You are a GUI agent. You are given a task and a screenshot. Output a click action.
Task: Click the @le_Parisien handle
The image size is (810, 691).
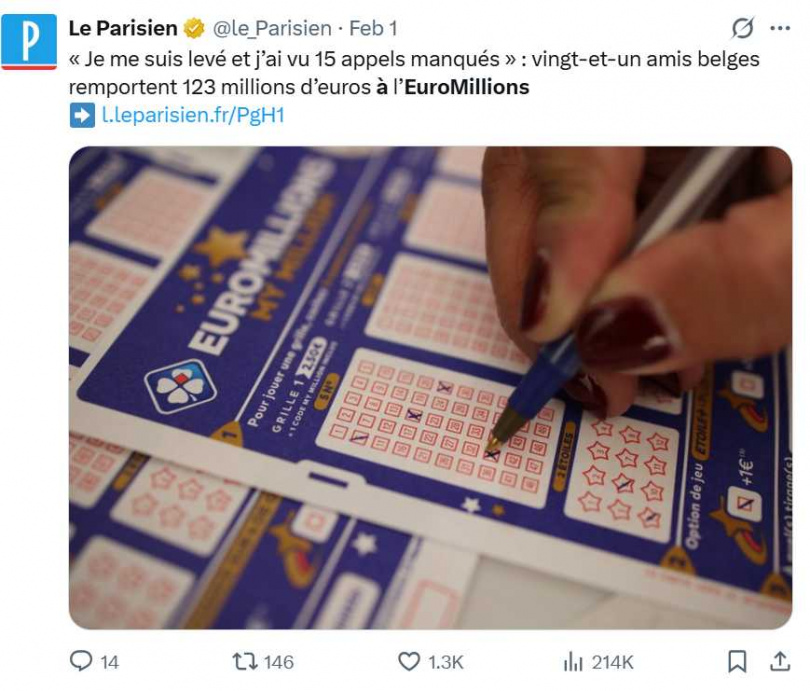point(271,28)
